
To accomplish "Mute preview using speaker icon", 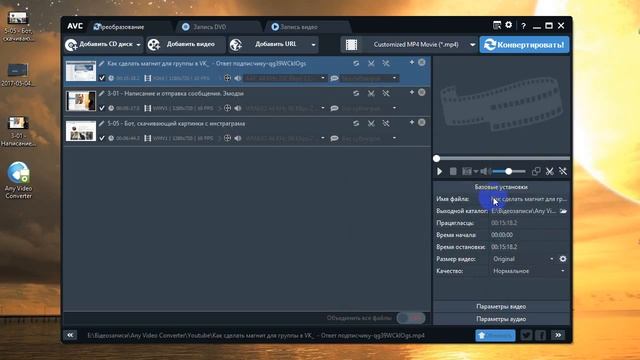I will click(x=484, y=171).
